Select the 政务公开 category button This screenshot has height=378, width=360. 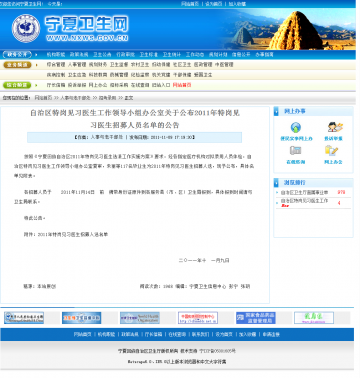pyautogui.click(x=17, y=54)
